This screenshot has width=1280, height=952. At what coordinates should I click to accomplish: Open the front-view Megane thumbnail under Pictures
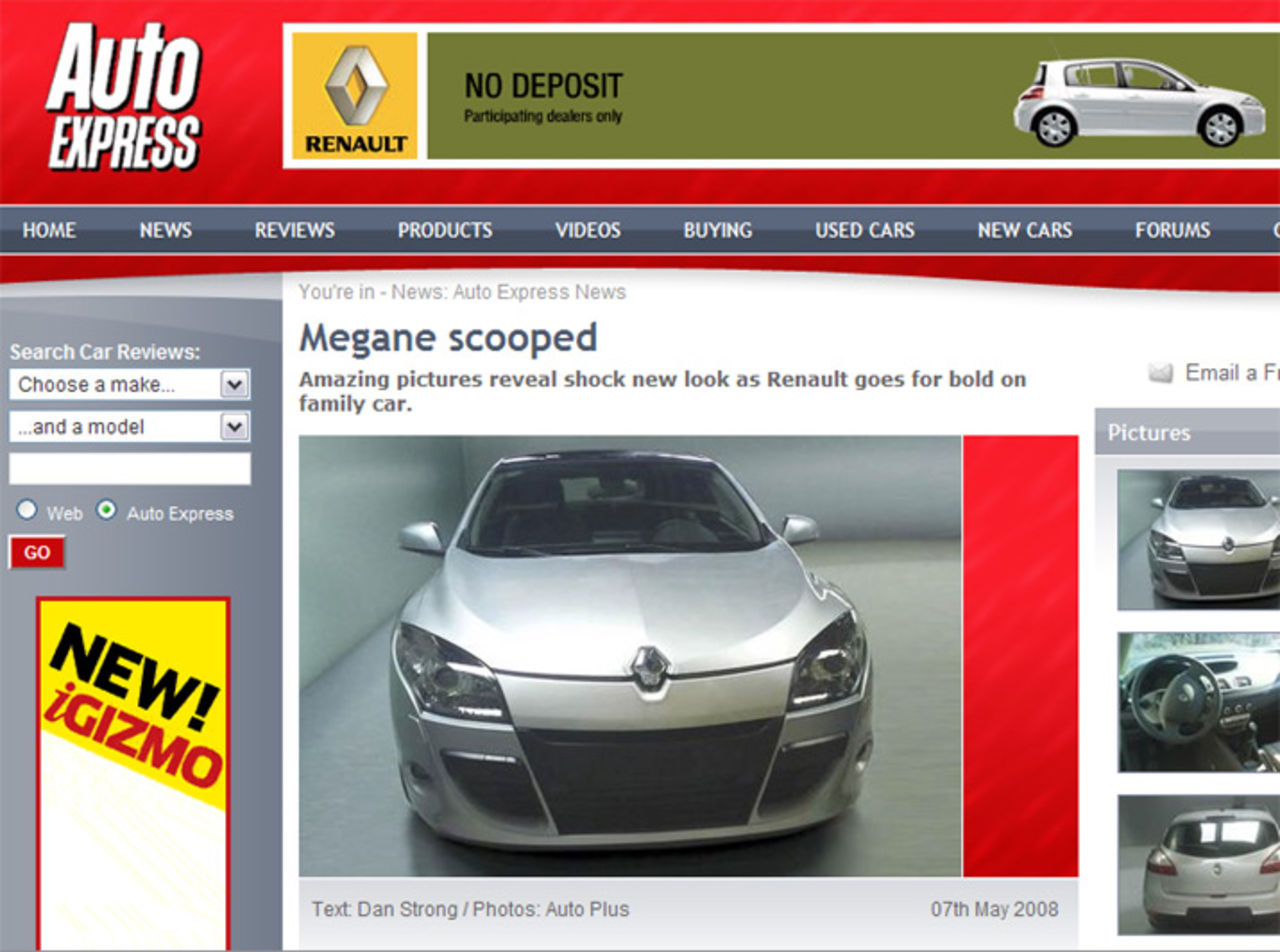tap(1199, 538)
